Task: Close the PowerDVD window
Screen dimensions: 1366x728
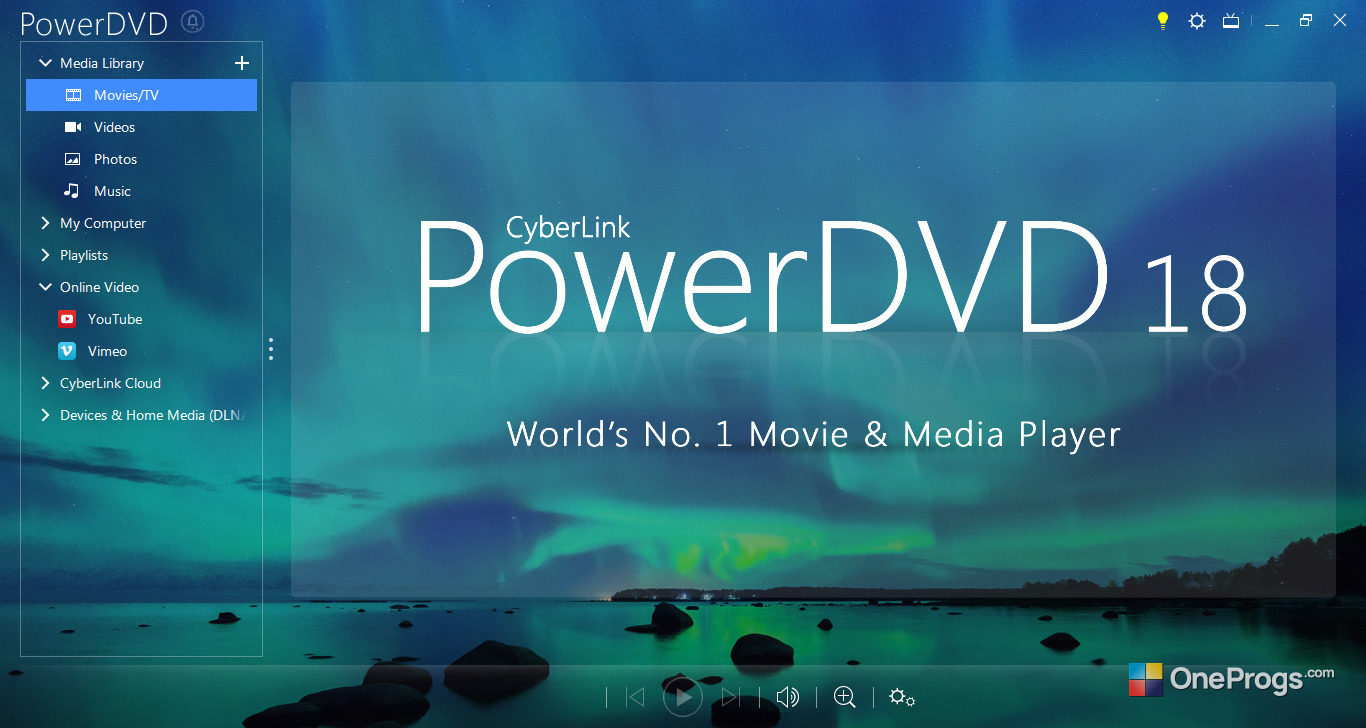Action: point(1339,21)
